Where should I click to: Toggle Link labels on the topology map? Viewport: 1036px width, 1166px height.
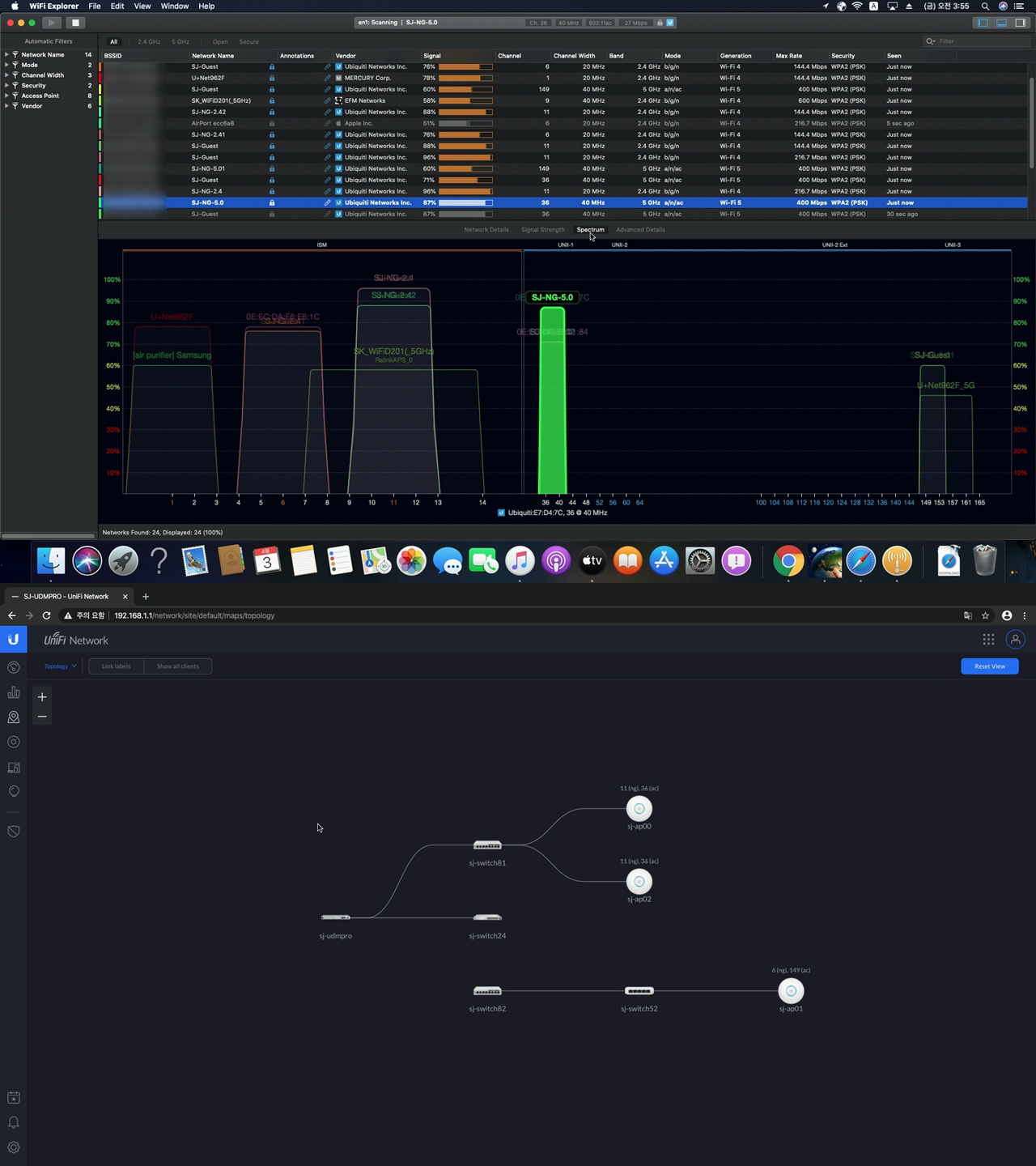[116, 666]
